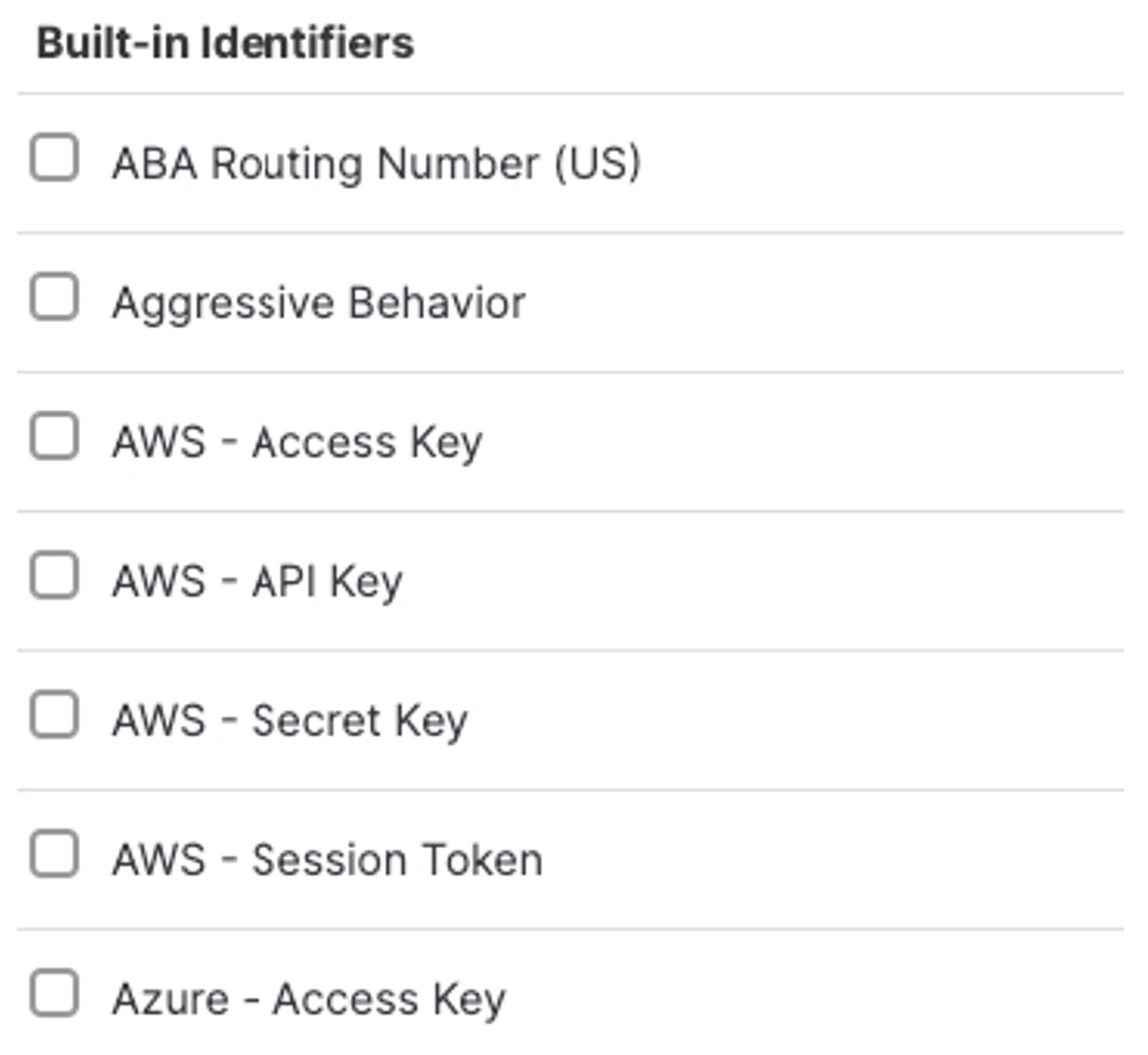Click the AWS - Session Token row
Screen dimensions: 1148x1055
326,858
